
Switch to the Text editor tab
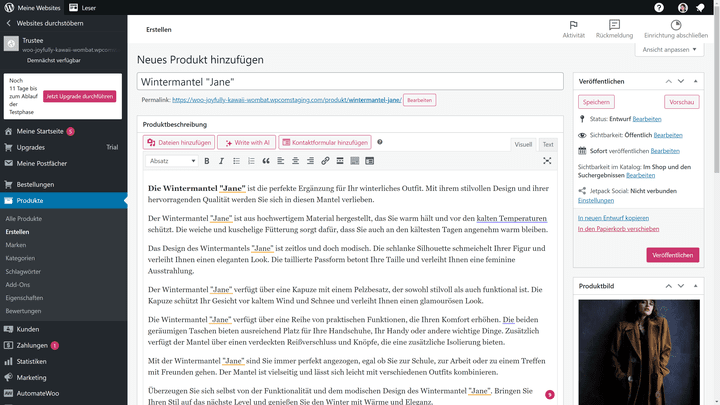[x=548, y=145]
